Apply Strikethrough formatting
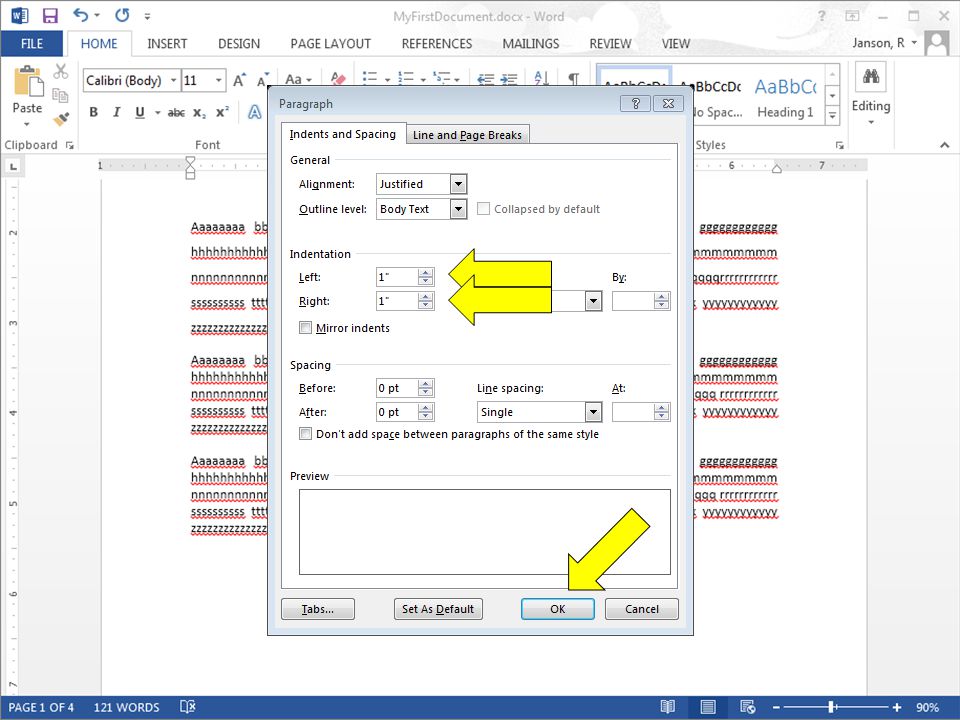 (x=176, y=112)
